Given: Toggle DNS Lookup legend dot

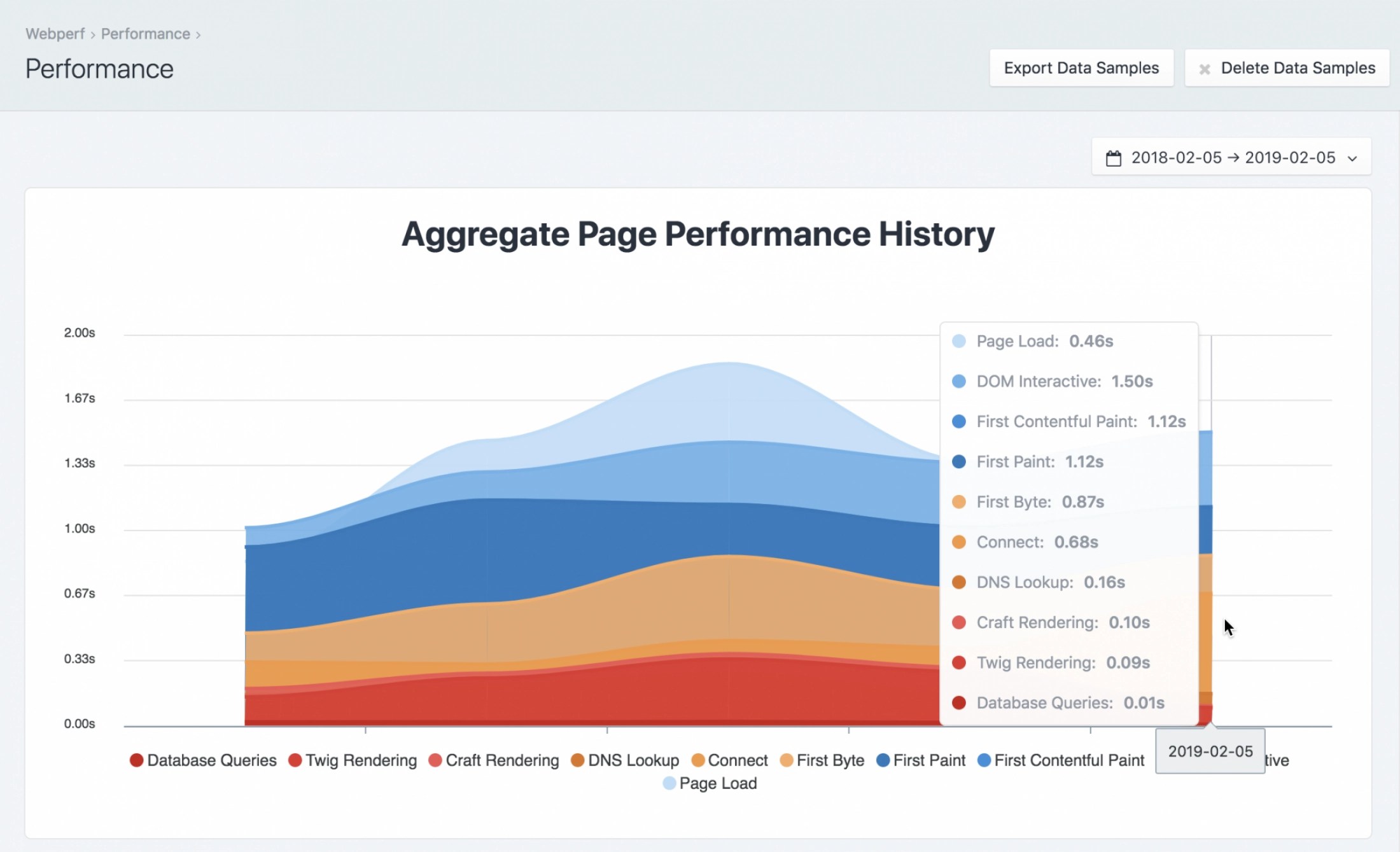Looking at the screenshot, I should 577,760.
